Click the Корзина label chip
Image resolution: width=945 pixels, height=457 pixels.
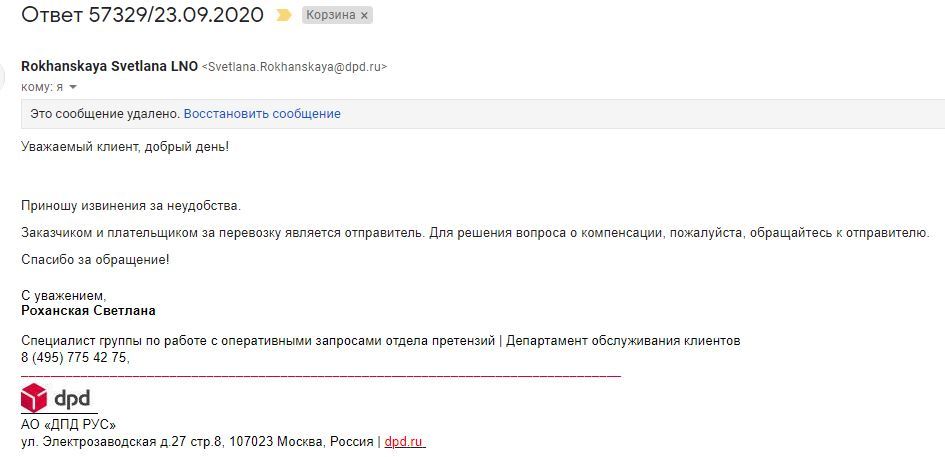pyautogui.click(x=332, y=16)
